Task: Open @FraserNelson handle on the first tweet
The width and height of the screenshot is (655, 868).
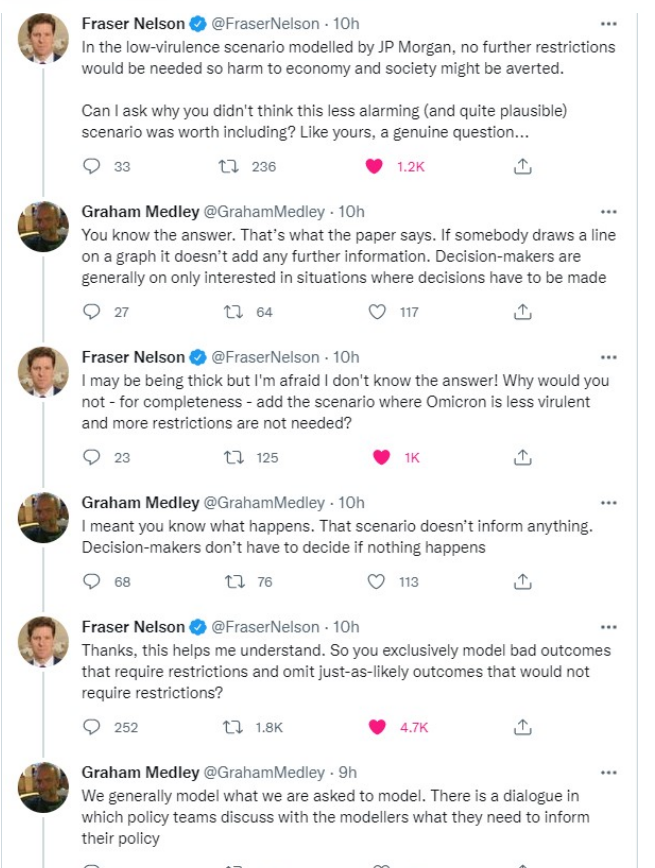Action: coord(263,23)
